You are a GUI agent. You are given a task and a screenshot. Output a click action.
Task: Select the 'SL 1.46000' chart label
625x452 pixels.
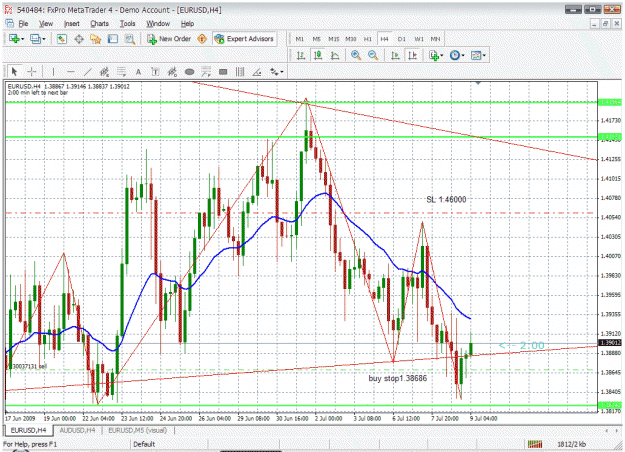pos(446,199)
